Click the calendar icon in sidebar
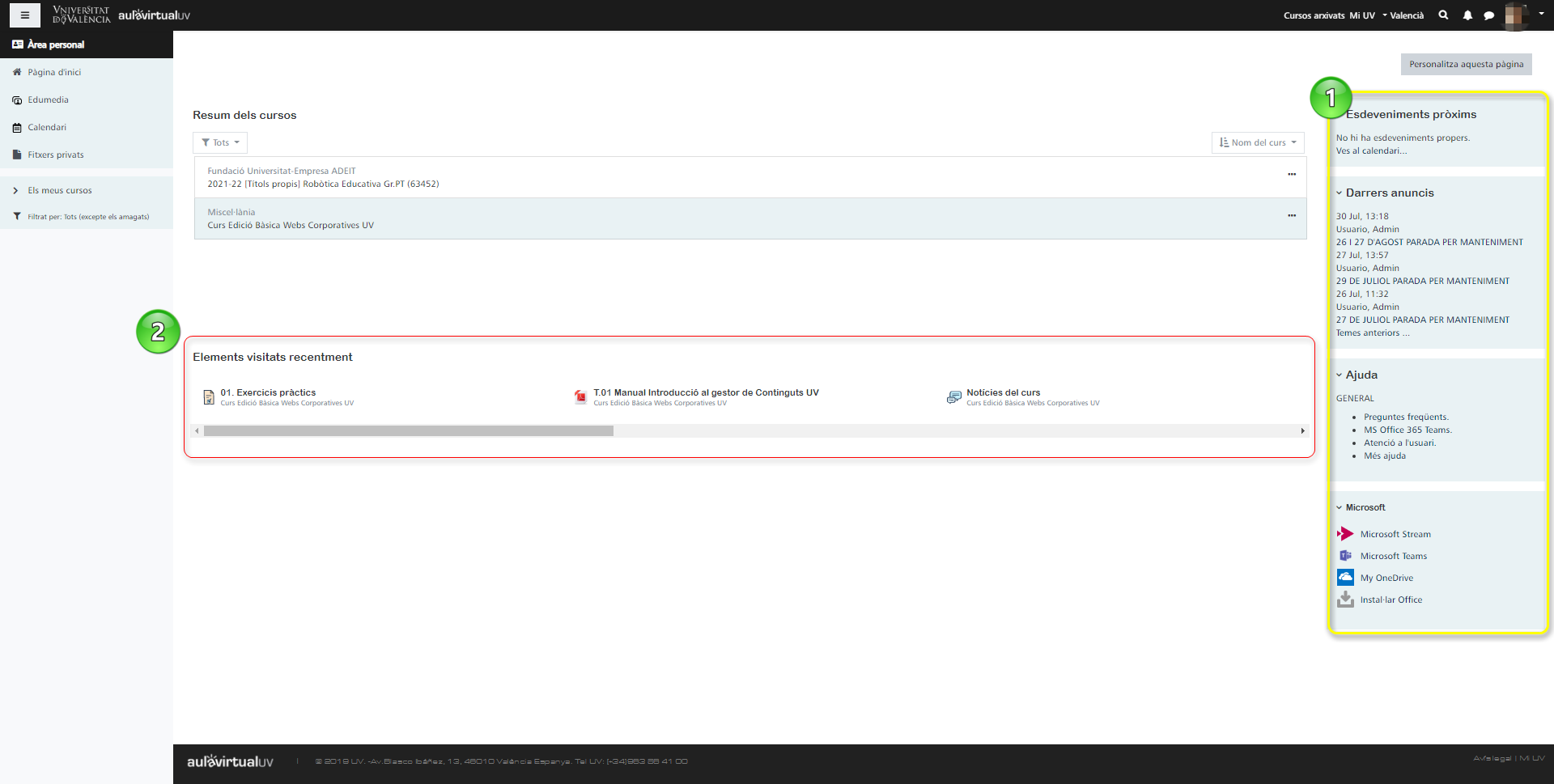The width and height of the screenshot is (1554, 784). click(x=17, y=127)
